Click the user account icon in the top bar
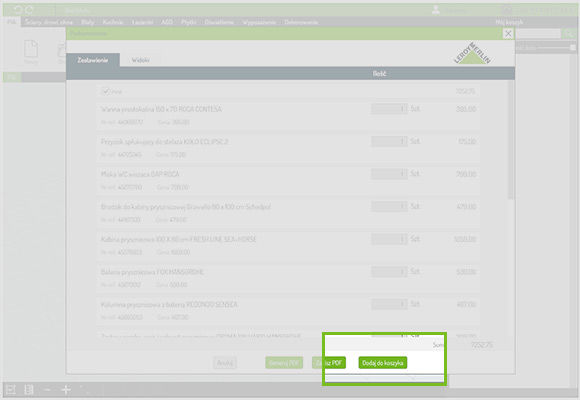Image resolution: width=580 pixels, height=400 pixels. (436, 10)
